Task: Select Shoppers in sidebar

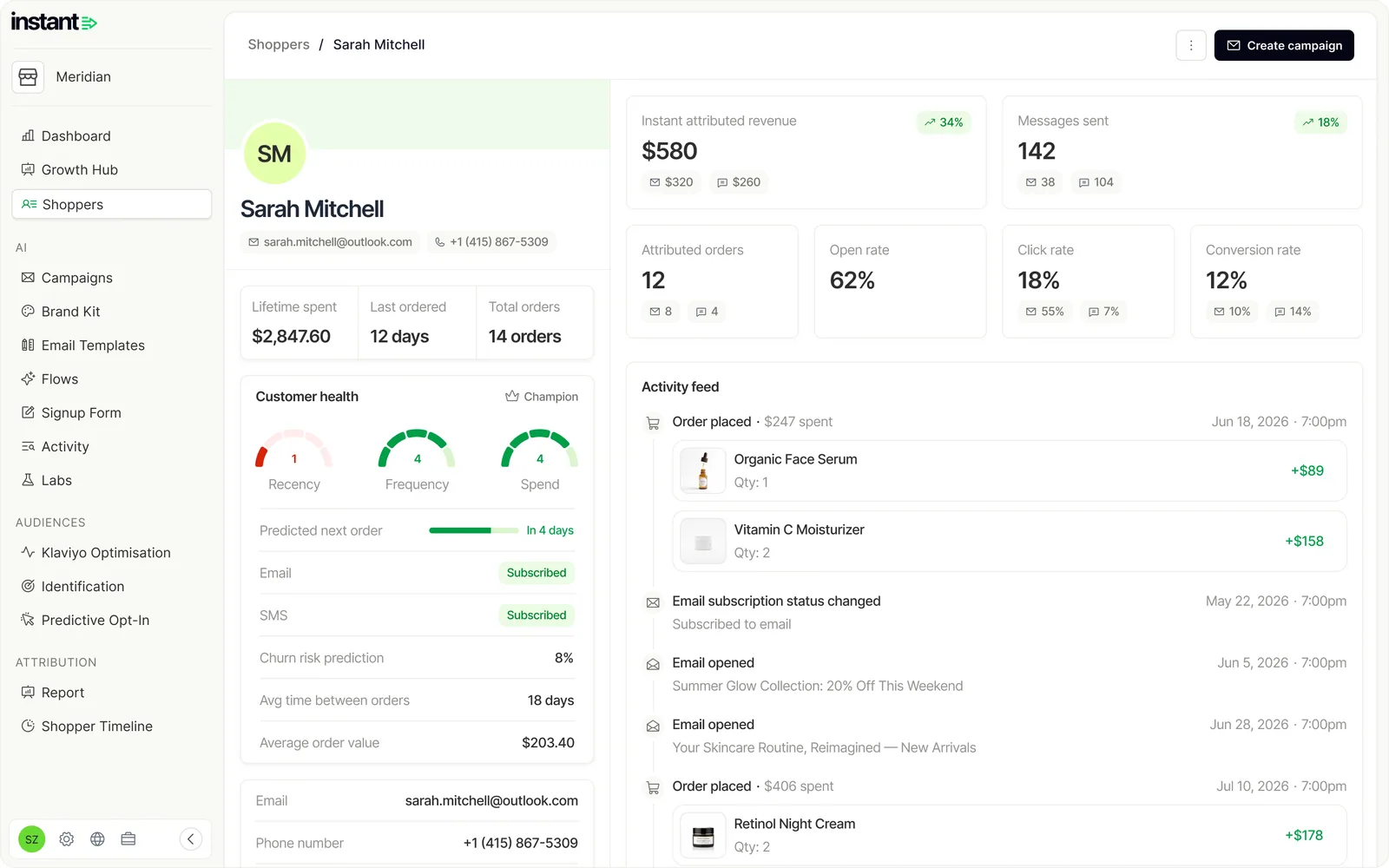Action: pyautogui.click(x=112, y=204)
